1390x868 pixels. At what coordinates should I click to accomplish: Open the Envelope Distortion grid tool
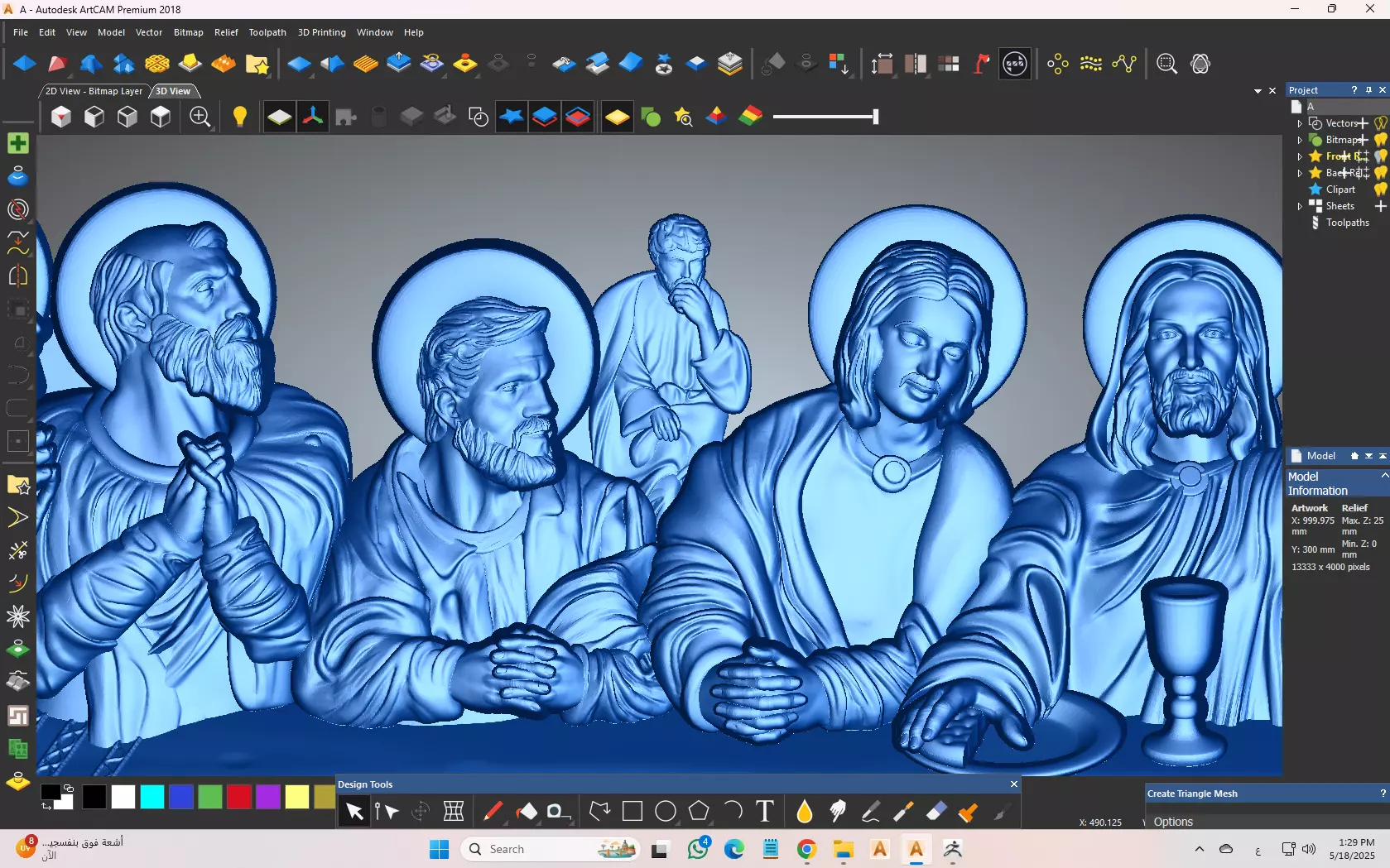click(454, 812)
